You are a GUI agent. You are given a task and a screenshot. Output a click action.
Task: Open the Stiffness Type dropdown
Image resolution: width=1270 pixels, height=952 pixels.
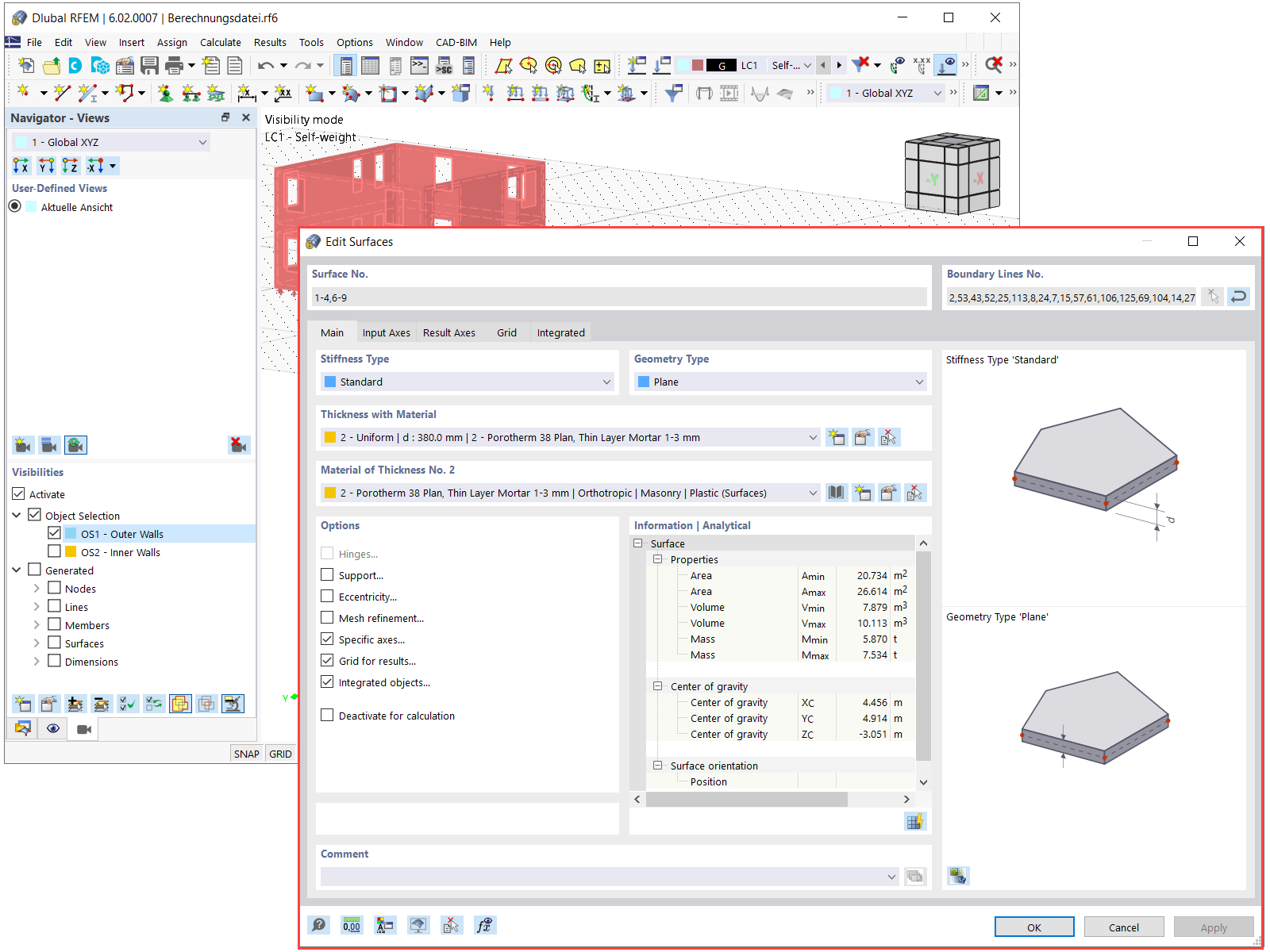606,382
